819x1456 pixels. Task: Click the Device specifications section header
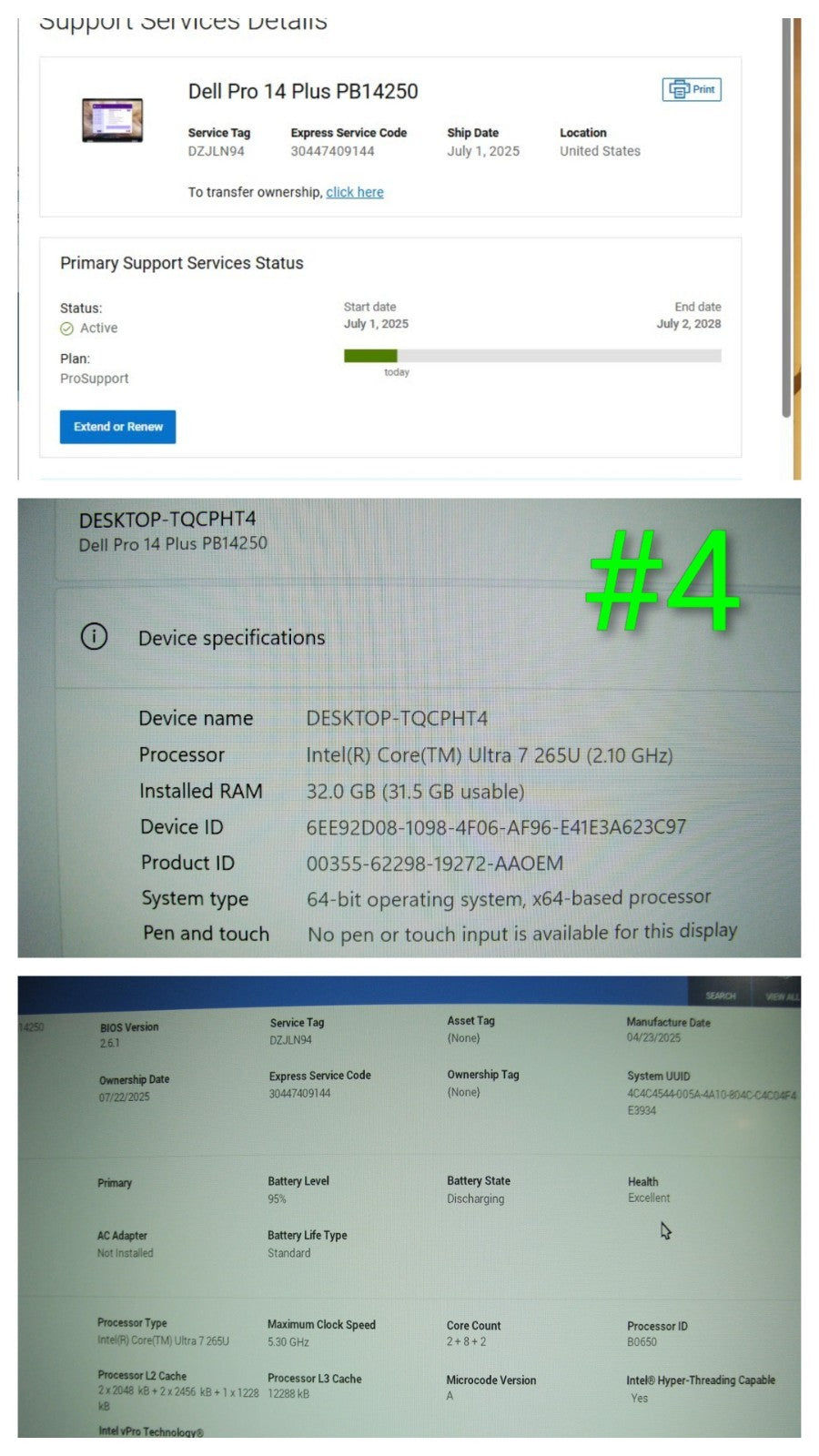(x=231, y=638)
